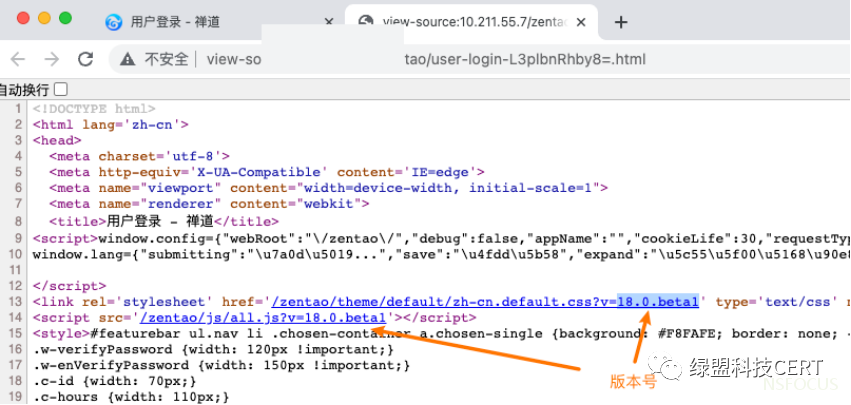Click the window.config script line
This screenshot has height=405, width=851.
pos(441,238)
